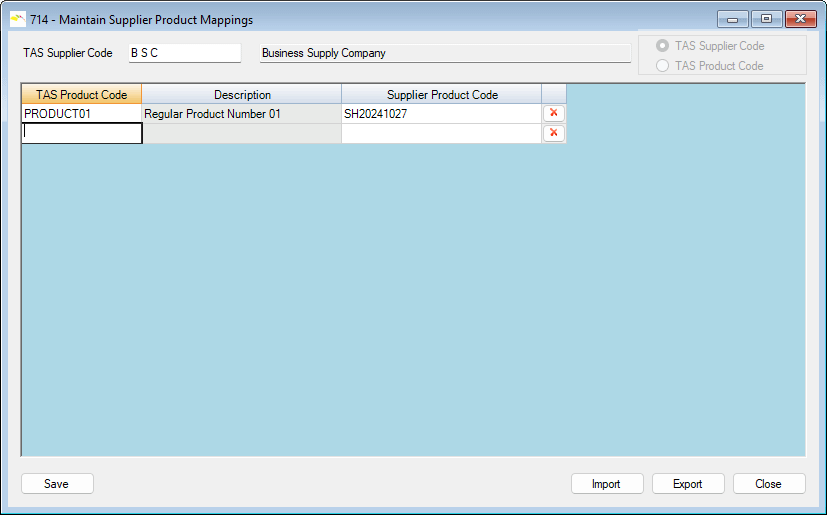The height and width of the screenshot is (515, 827).
Task: Maximize the window
Action: tap(767, 19)
